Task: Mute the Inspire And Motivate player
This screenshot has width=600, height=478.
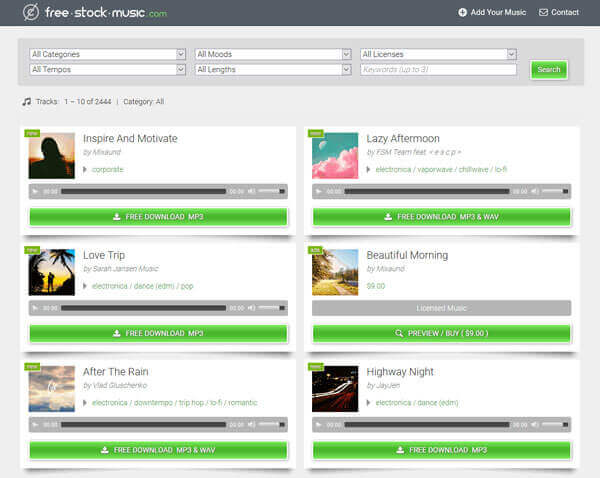Action: pyautogui.click(x=251, y=191)
